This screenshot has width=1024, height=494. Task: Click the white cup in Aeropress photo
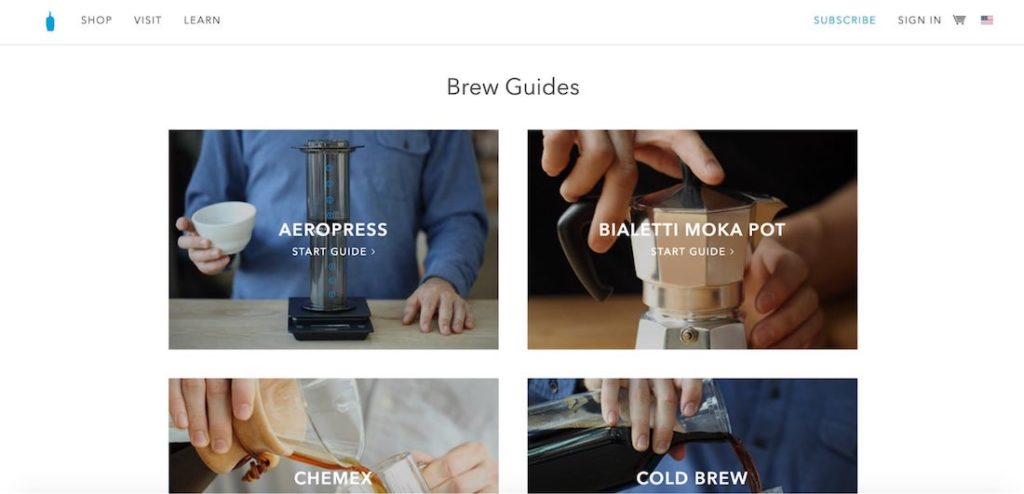click(x=225, y=226)
